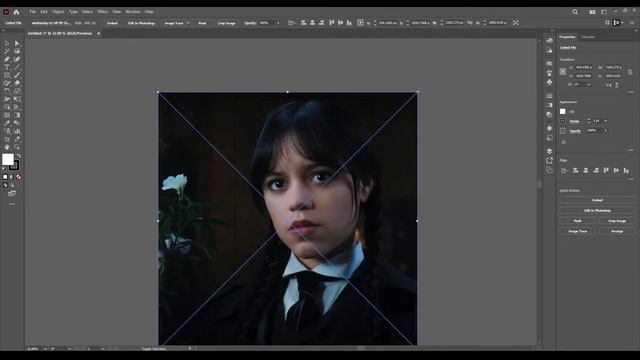
Task: Click Stroke swatch in Properties Appearance
Action: click(x=563, y=121)
